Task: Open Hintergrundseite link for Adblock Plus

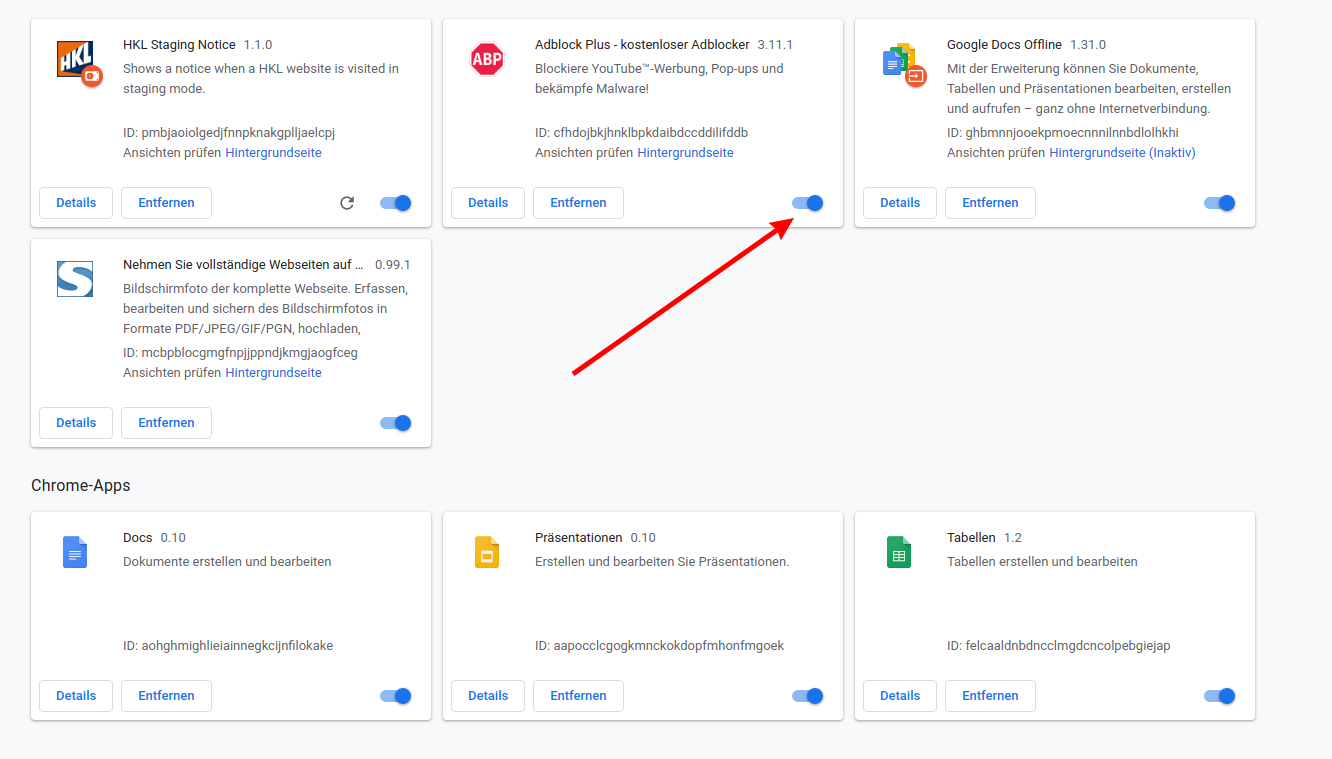Action: [685, 153]
